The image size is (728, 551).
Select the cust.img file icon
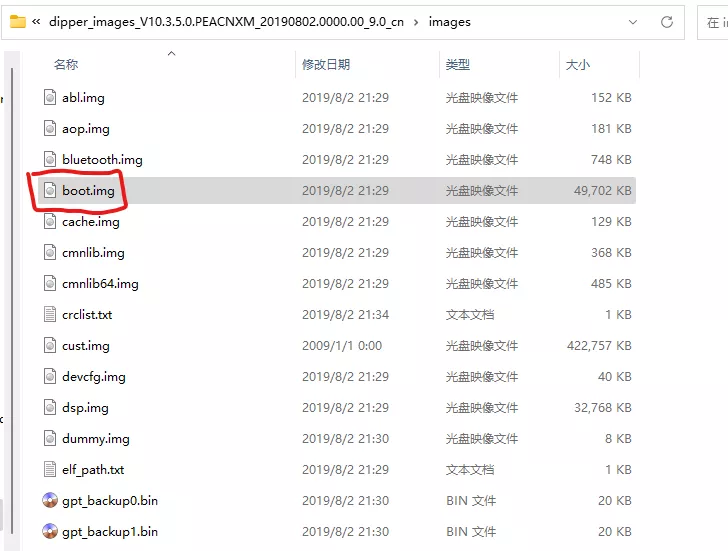(50, 345)
